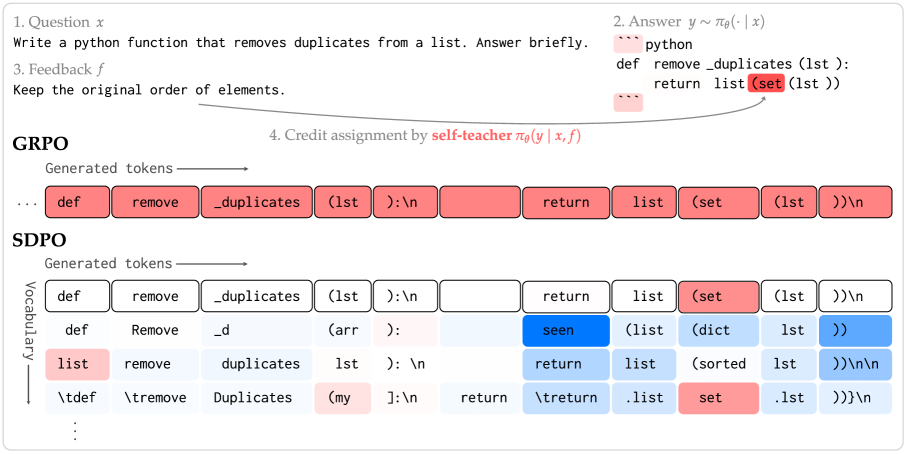This screenshot has width=914, height=454.
Task: Select the red '_duplicates' token in GRPO row
Action: tap(256, 202)
